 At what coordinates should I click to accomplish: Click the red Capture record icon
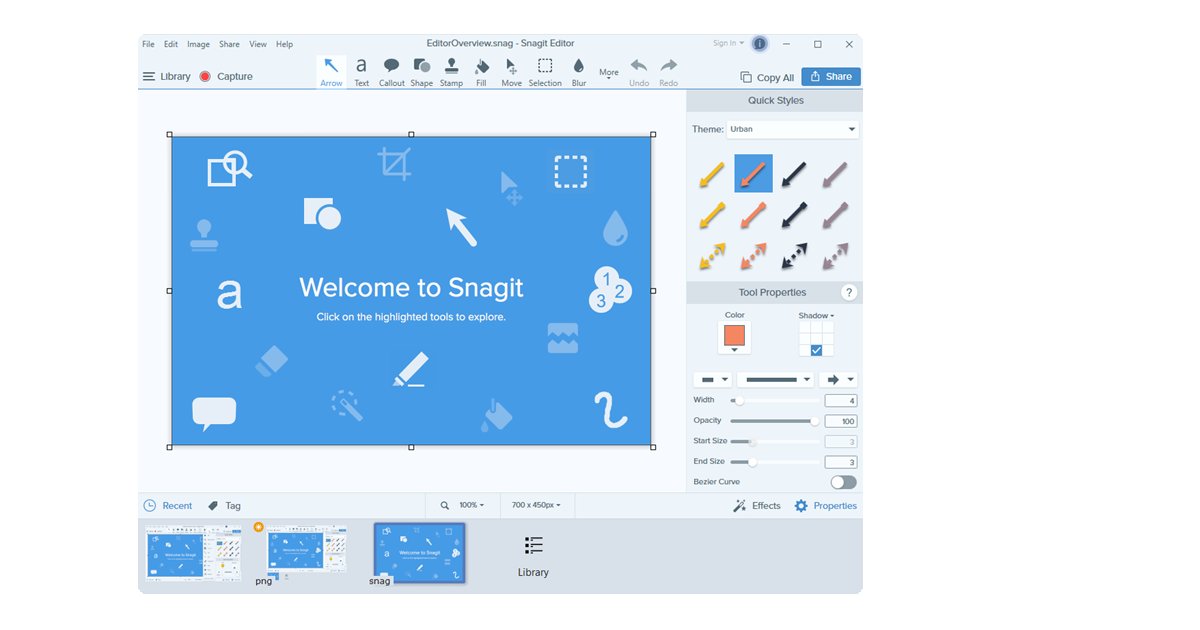pos(205,76)
